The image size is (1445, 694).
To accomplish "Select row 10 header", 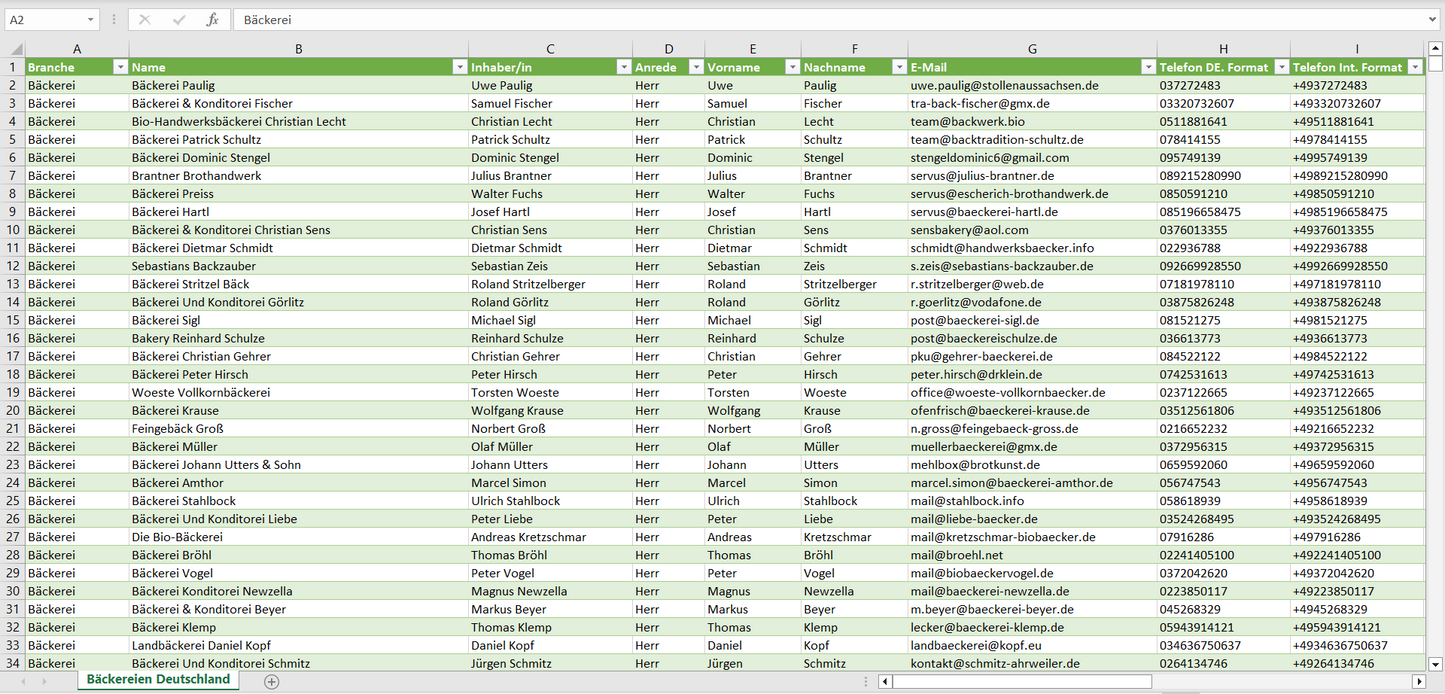I will click(x=12, y=248).
